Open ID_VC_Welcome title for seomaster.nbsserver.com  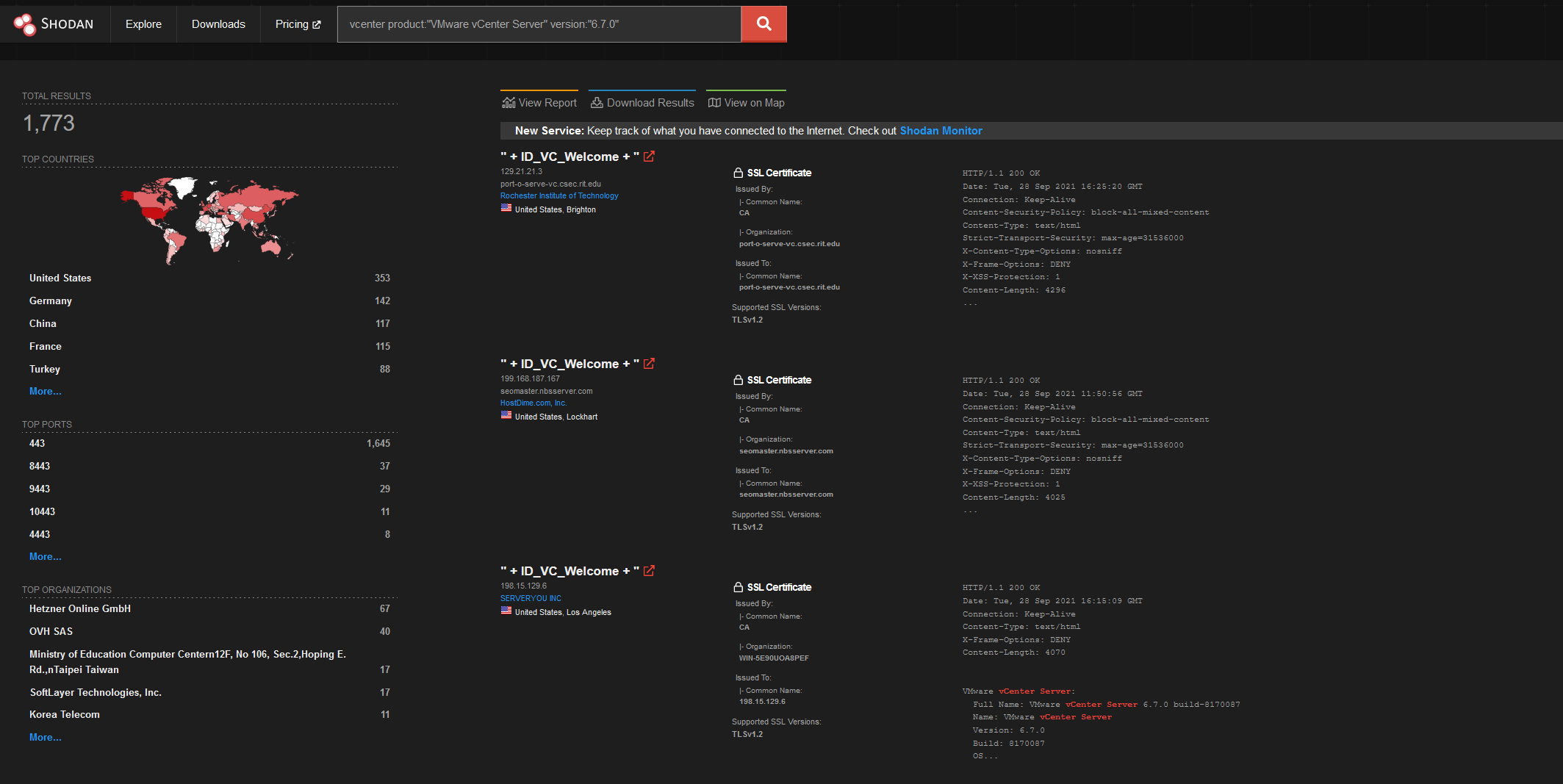click(x=569, y=364)
